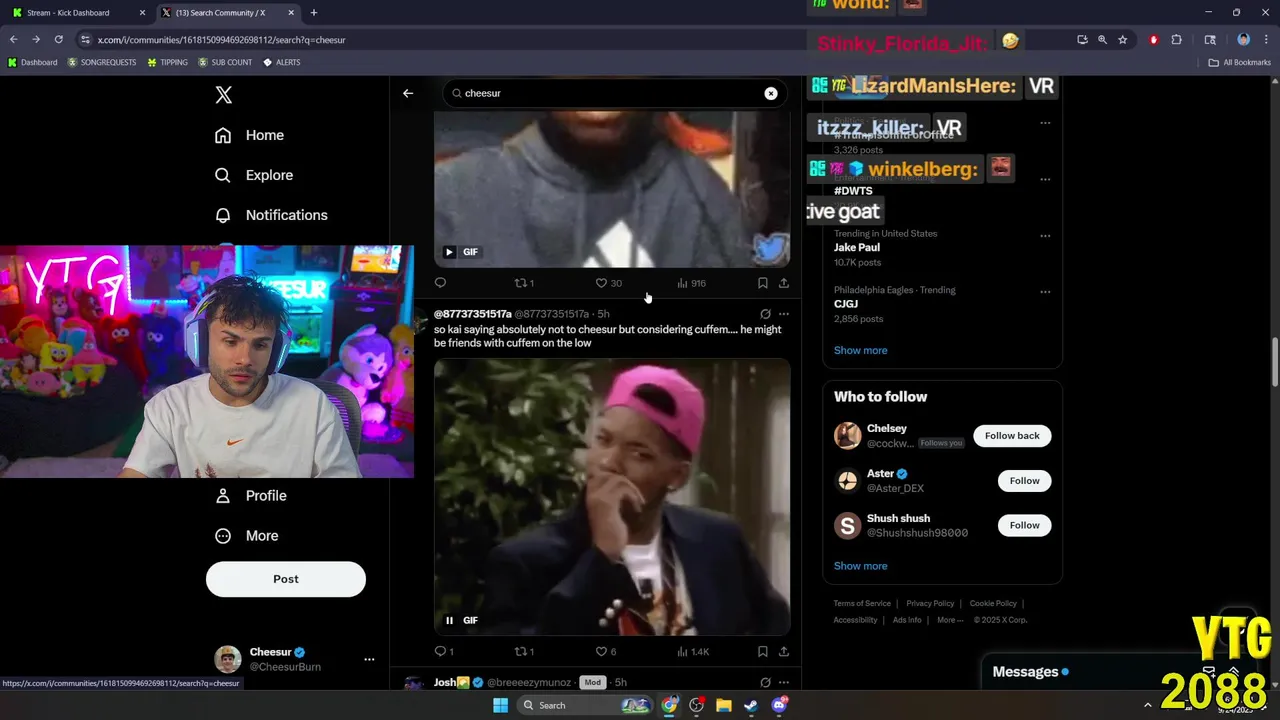Open more options for Jake Paul trend
This screenshot has width=1280, height=720.
point(1045,236)
